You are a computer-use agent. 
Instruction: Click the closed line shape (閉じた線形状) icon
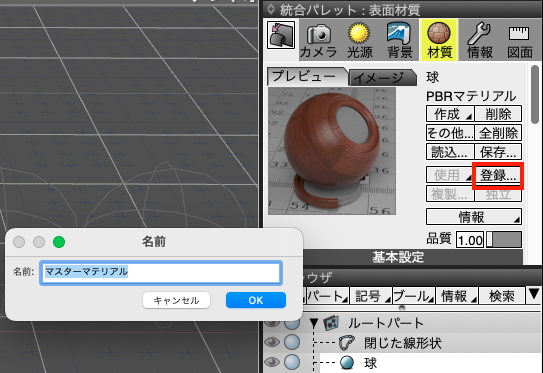click(x=347, y=343)
